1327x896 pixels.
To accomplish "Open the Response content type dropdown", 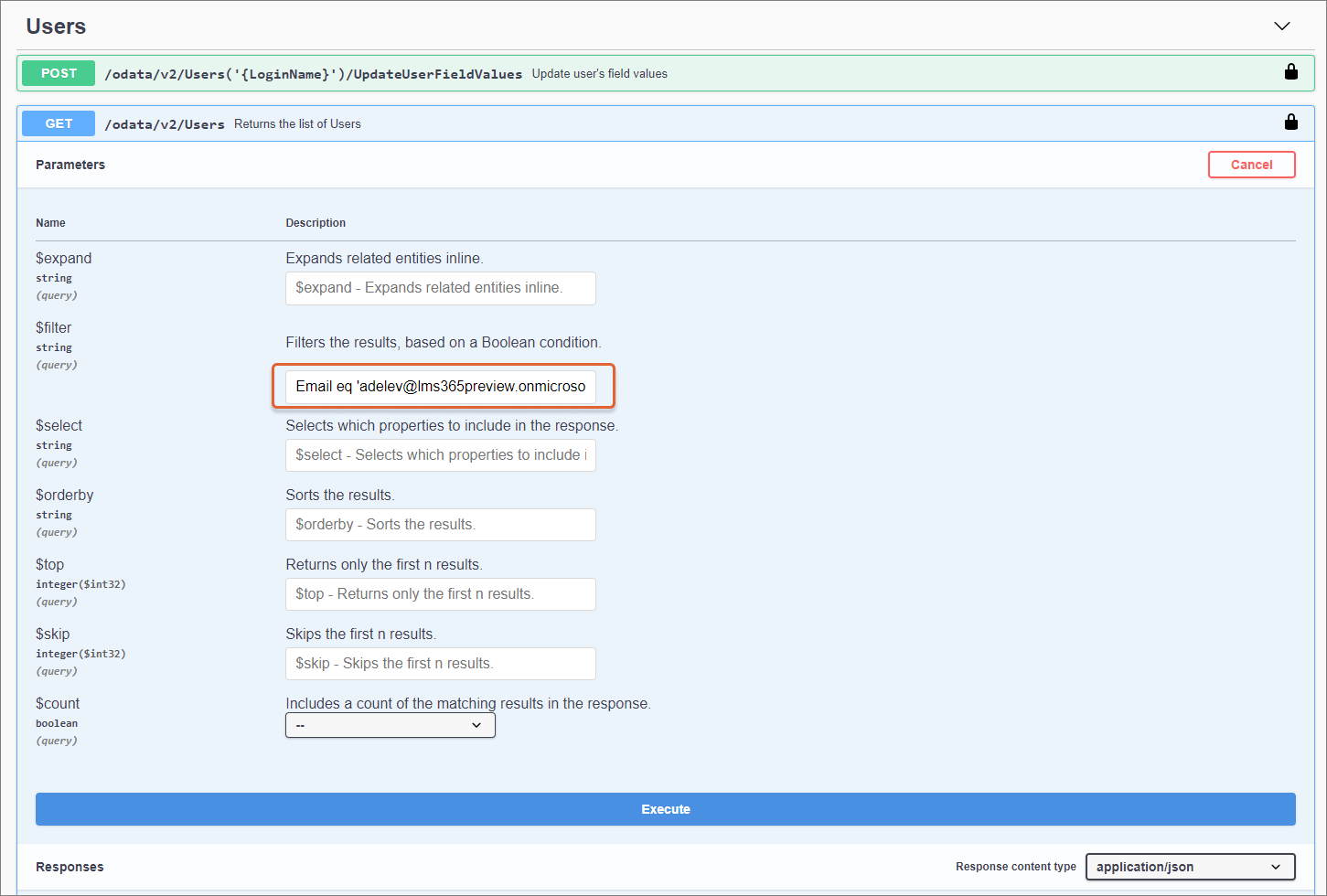I will 1189,867.
